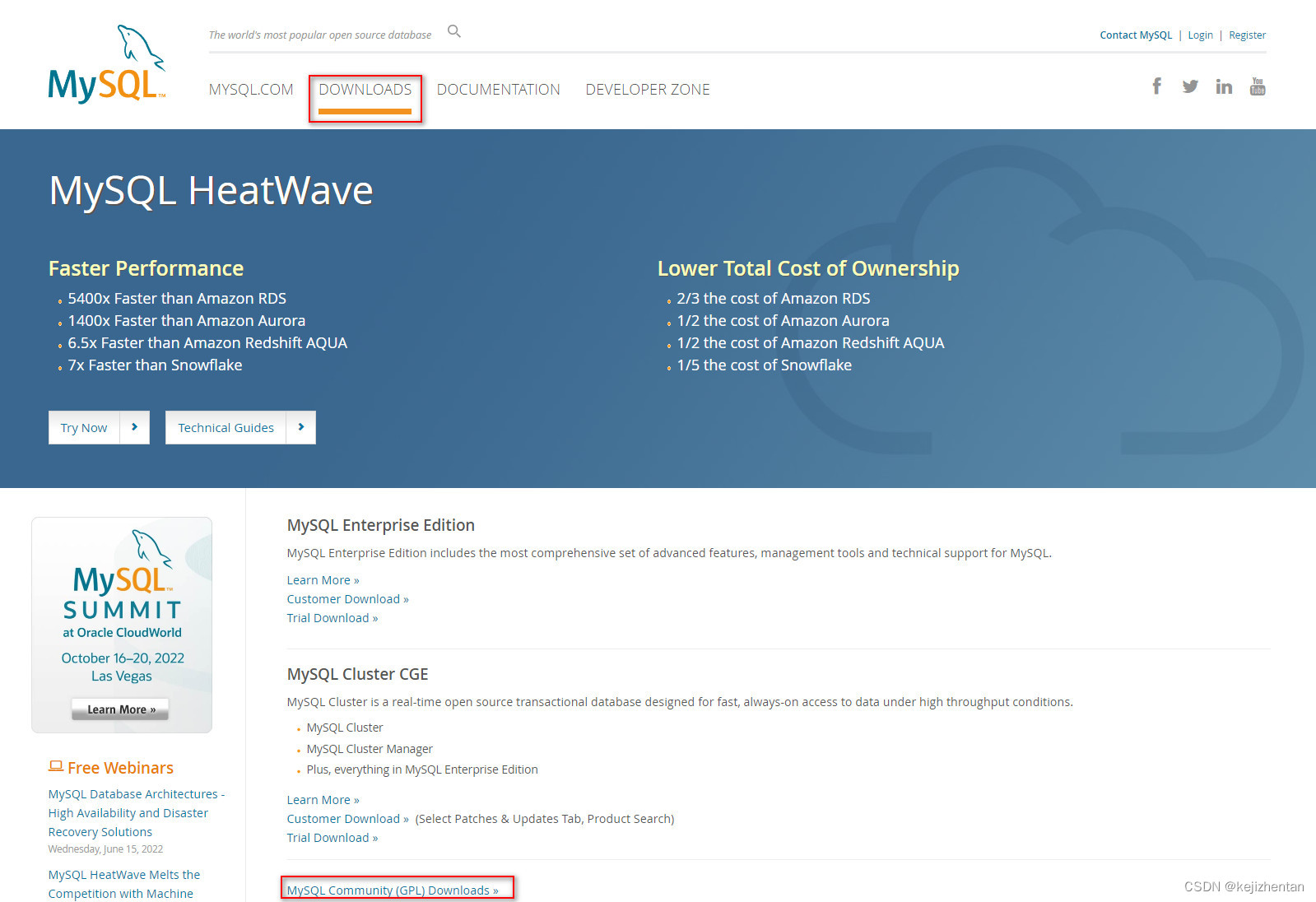Image resolution: width=1316 pixels, height=902 pixels.
Task: Click '5400x Faster than Amazon RDS' text
Action: click(177, 299)
